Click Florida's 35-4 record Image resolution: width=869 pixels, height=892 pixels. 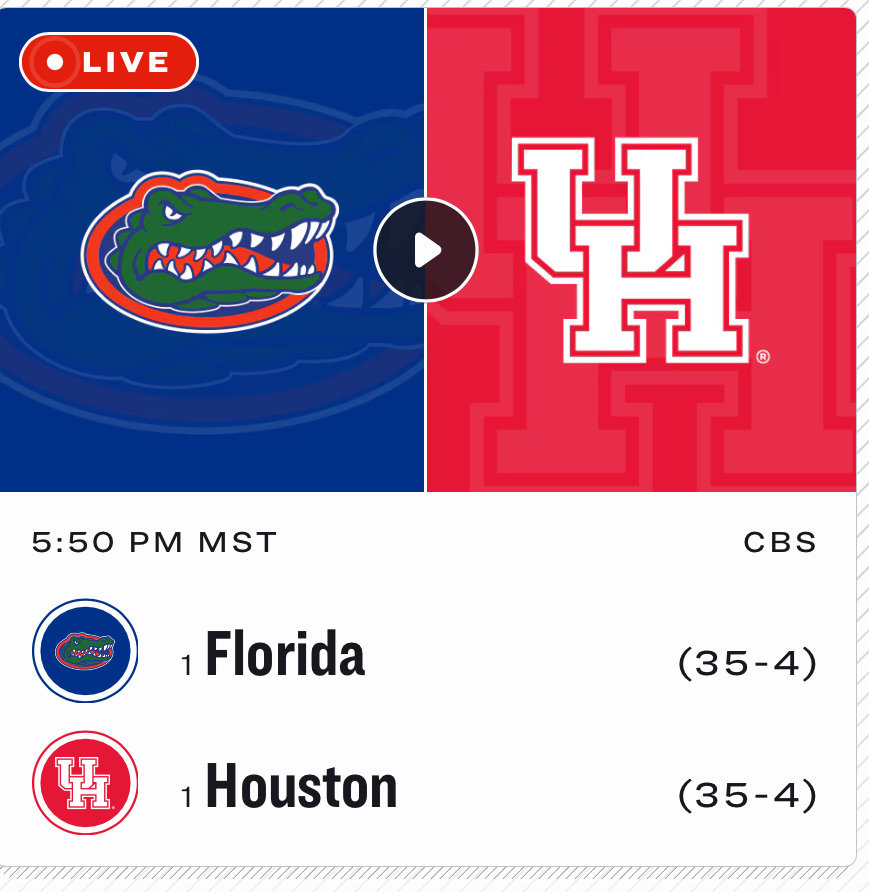747,663
